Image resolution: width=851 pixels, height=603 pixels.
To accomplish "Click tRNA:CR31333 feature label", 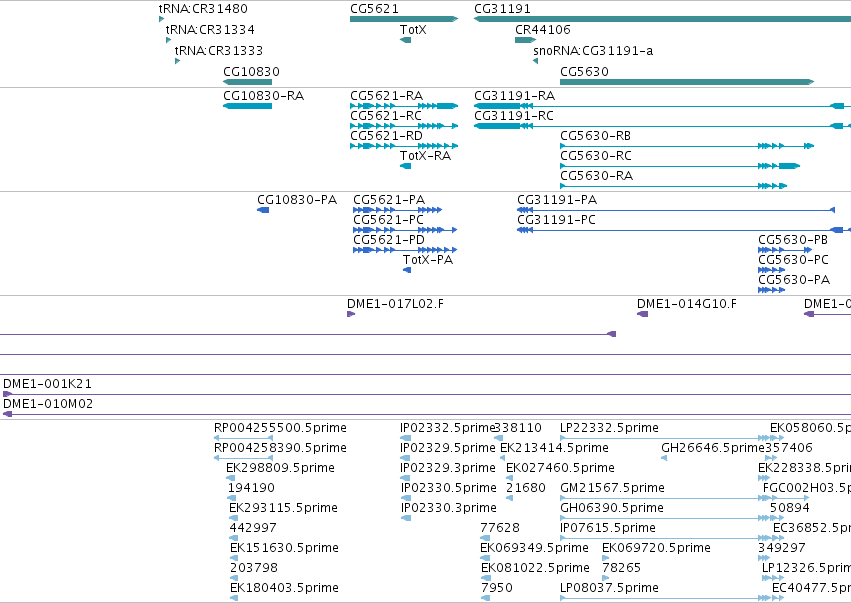I will 219,50.
